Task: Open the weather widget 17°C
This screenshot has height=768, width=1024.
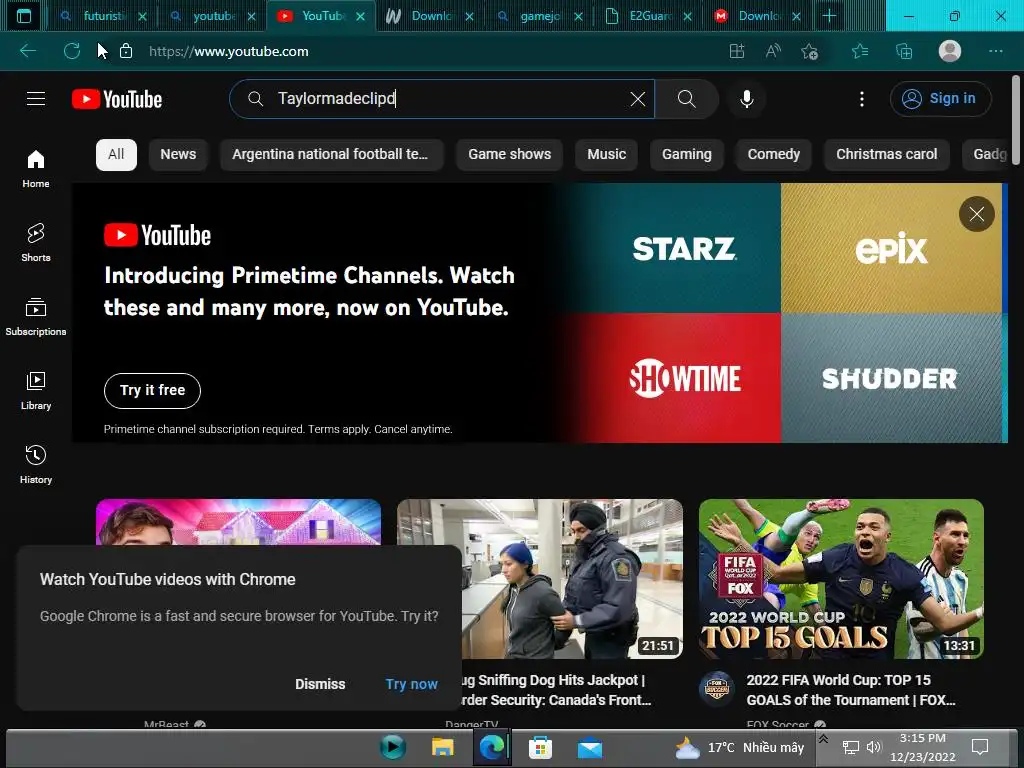Action: (740, 747)
